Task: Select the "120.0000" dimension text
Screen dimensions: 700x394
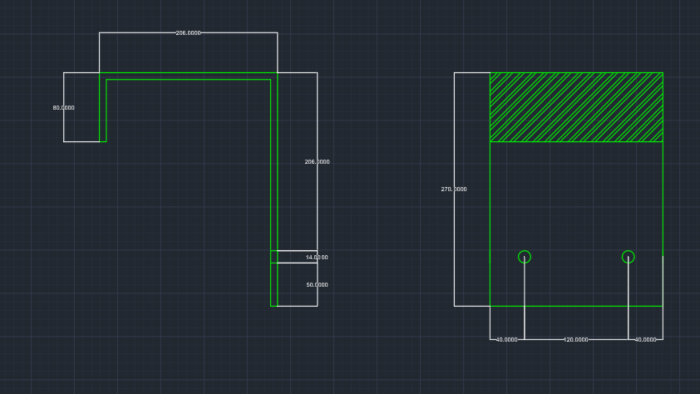Action: [x=576, y=340]
